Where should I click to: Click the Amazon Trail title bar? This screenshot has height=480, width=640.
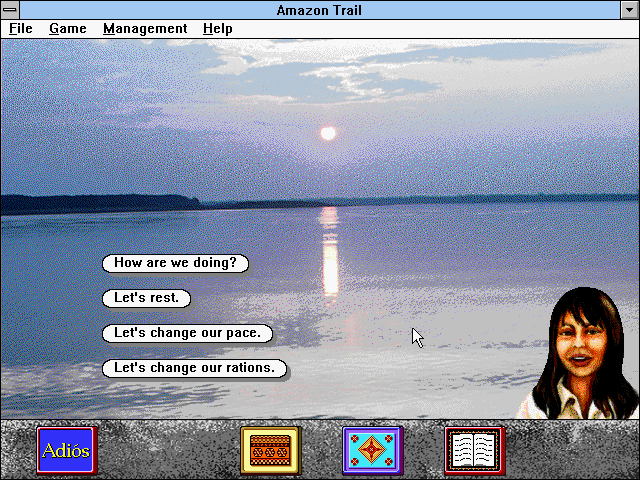tap(320, 10)
